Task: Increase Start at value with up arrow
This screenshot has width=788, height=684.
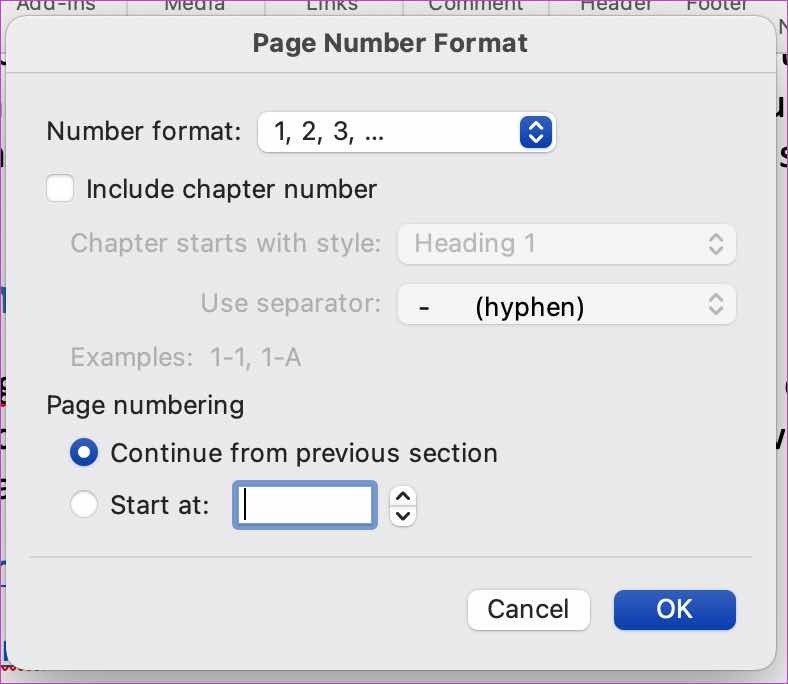Action: [403, 497]
